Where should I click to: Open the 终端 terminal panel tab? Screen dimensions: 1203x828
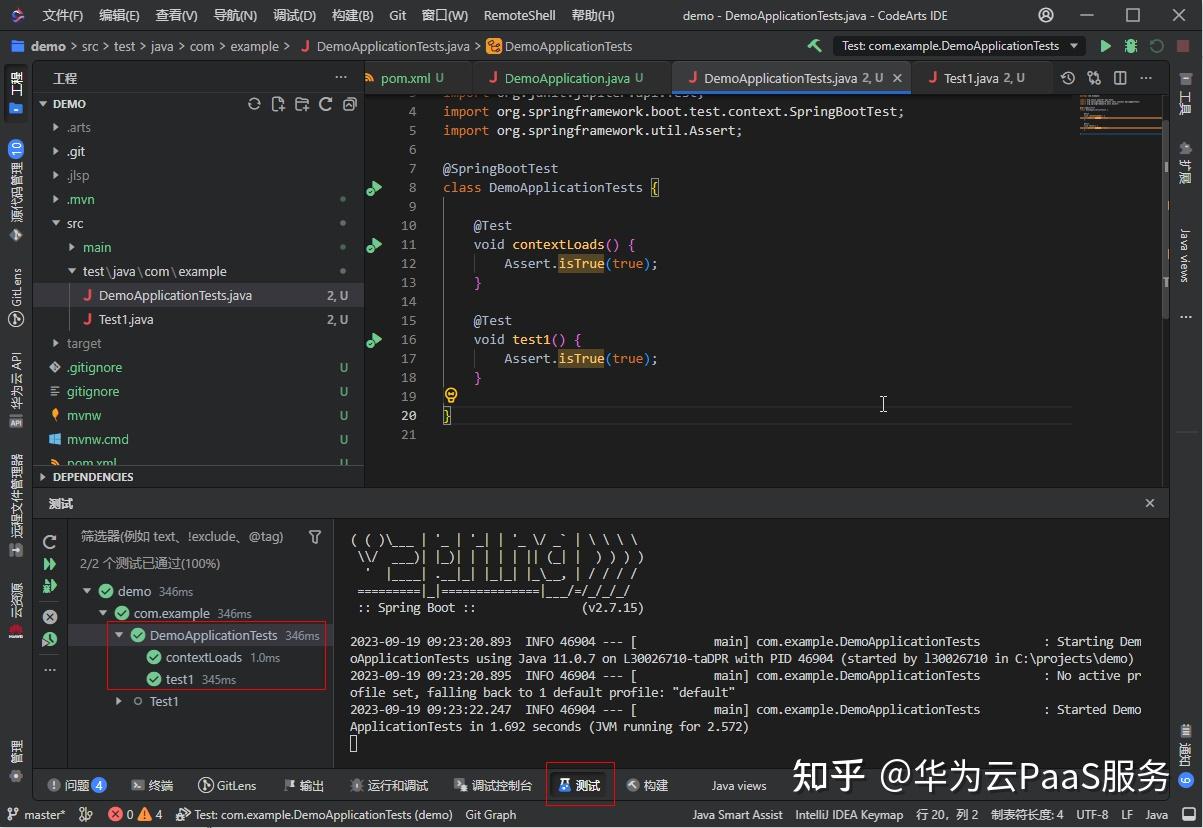point(152,786)
